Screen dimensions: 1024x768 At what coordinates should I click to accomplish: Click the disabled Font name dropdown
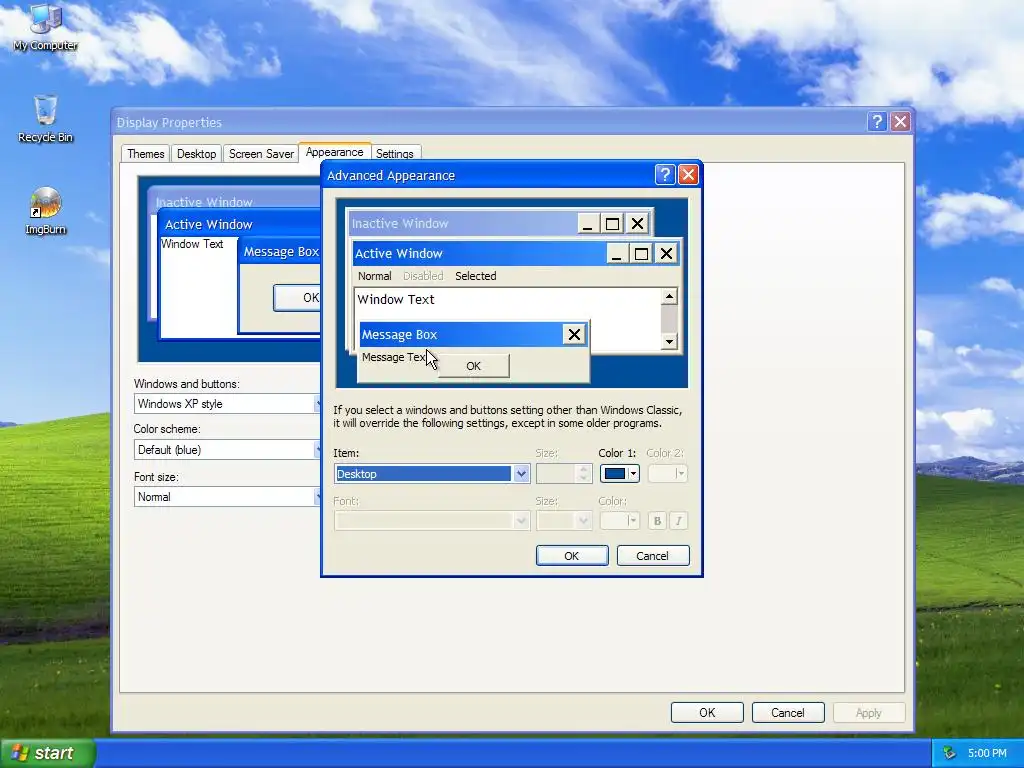(x=432, y=520)
